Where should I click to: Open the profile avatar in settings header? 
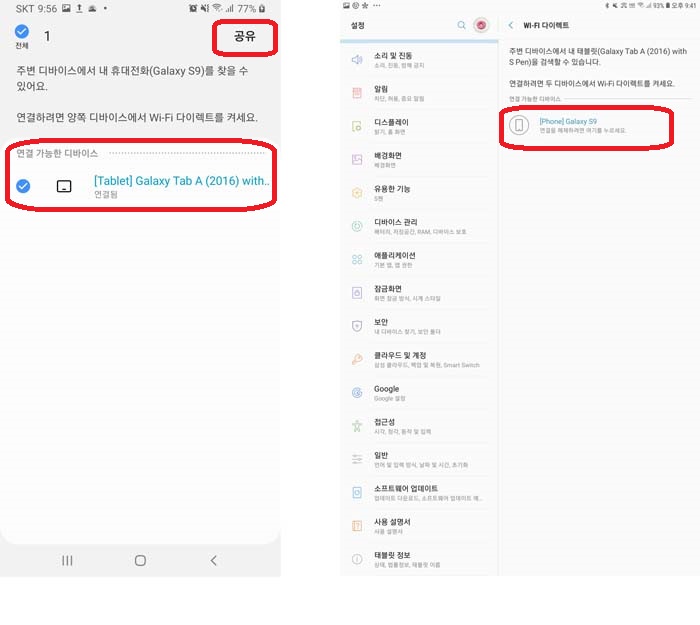click(x=481, y=25)
